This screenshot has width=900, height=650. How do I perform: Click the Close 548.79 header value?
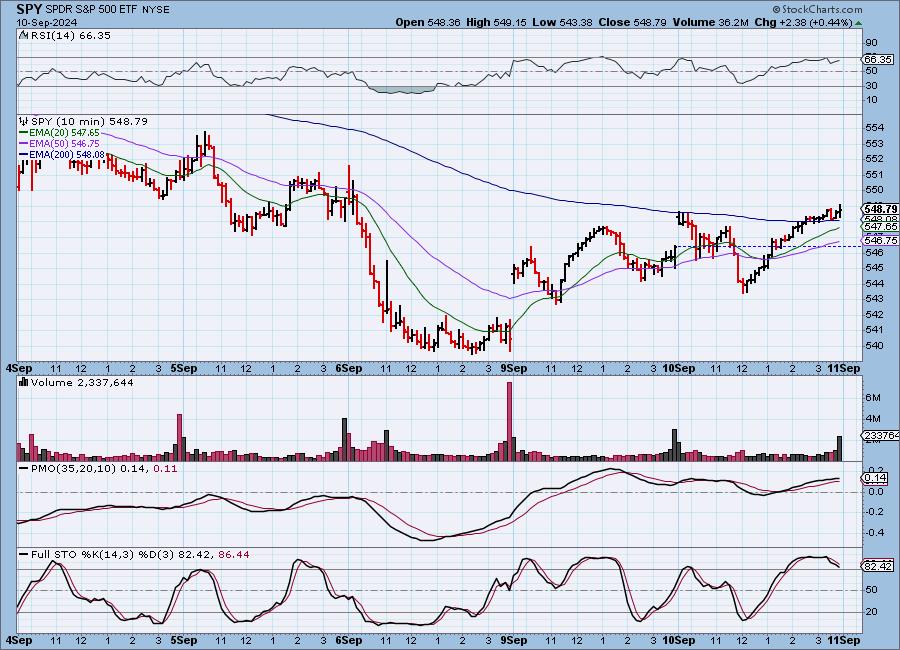tap(632, 22)
